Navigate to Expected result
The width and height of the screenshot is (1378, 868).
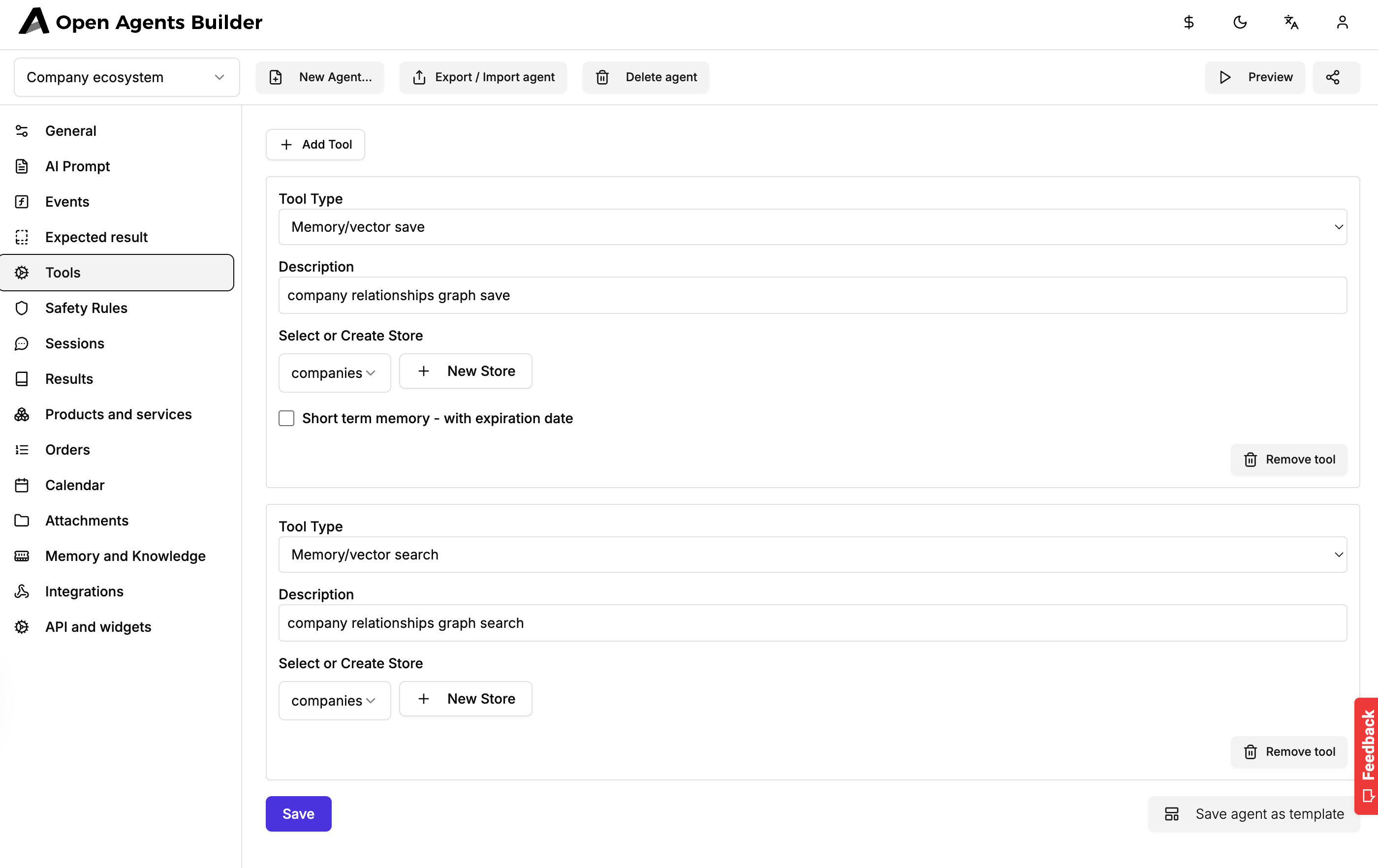pos(117,237)
